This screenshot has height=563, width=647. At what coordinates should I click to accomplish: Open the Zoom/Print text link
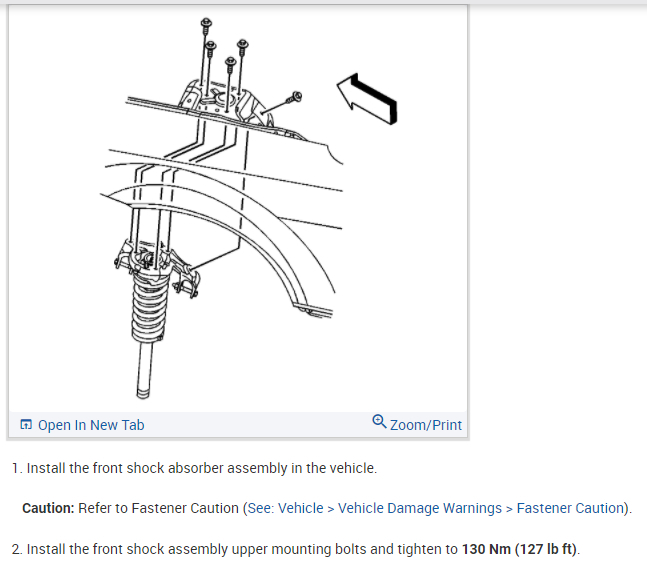click(426, 425)
